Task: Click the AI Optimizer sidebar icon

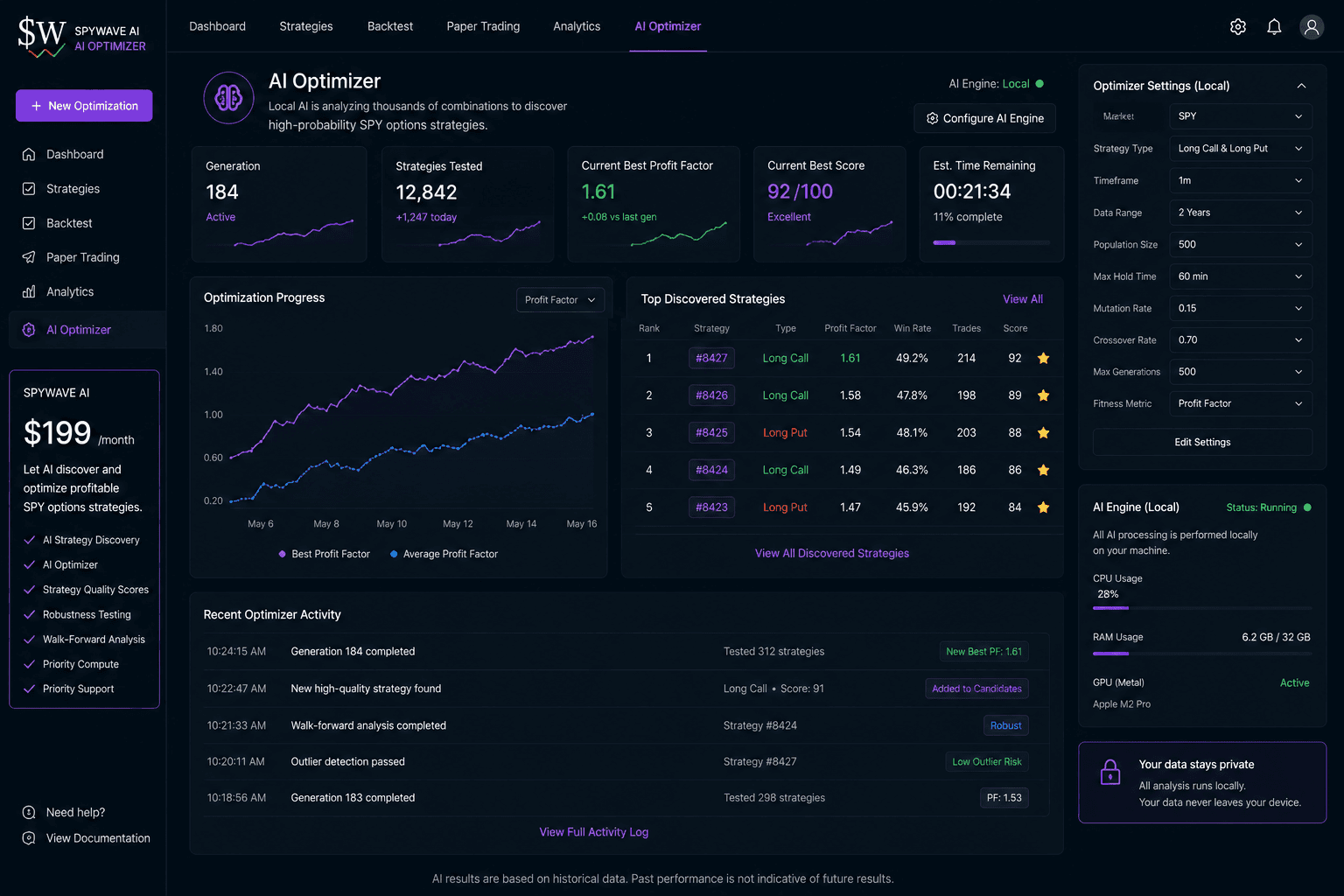Action: coord(29,330)
